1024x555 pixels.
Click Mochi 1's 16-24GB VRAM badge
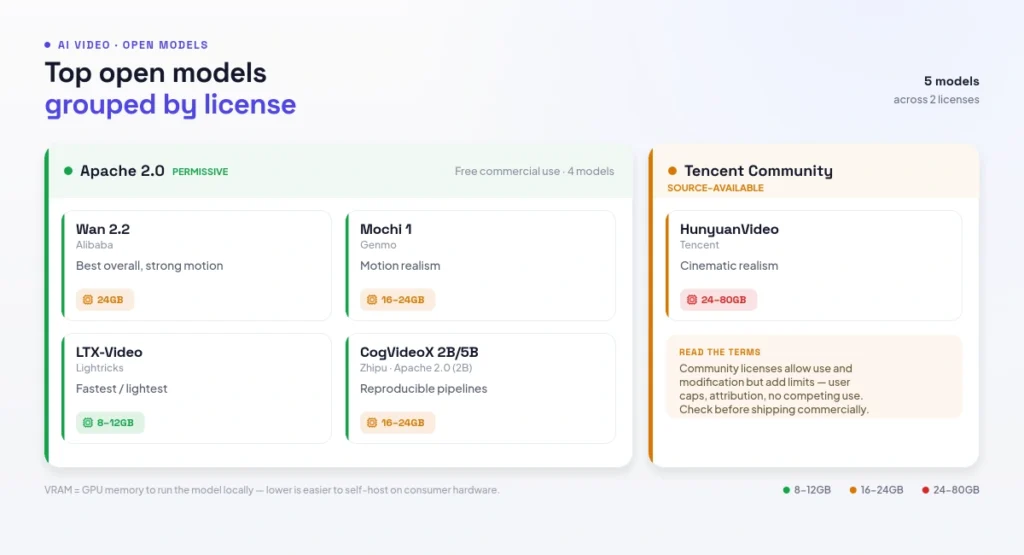tap(397, 300)
